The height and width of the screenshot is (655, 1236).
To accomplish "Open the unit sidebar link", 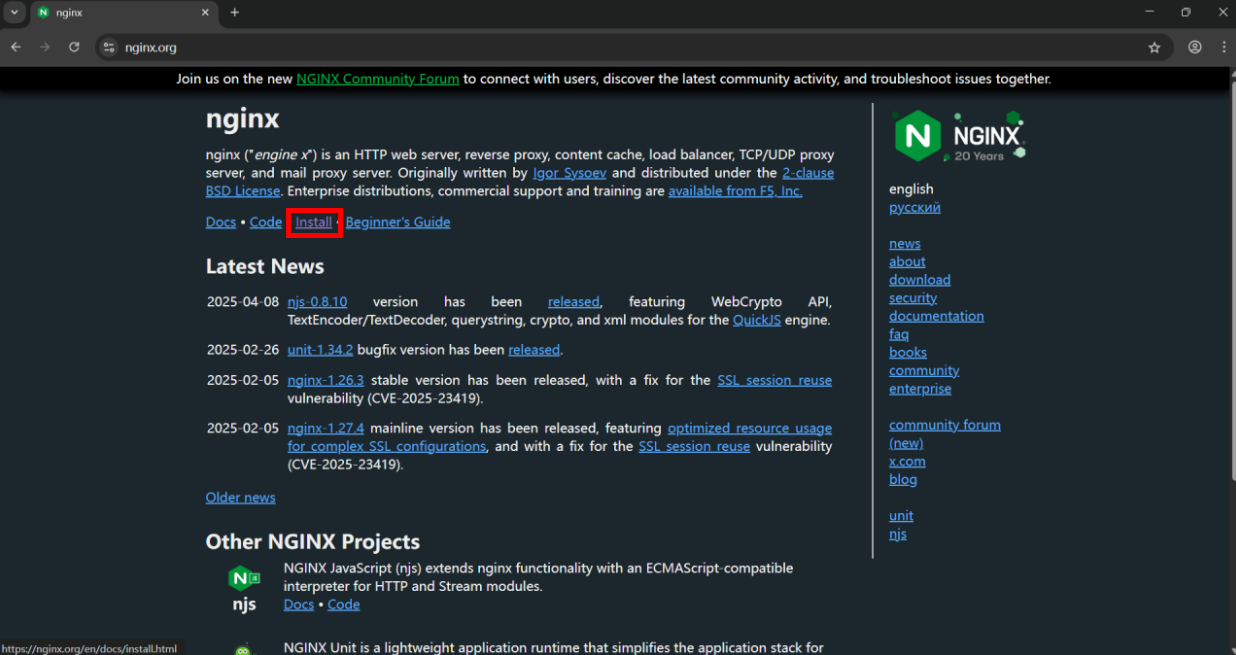I will [901, 516].
